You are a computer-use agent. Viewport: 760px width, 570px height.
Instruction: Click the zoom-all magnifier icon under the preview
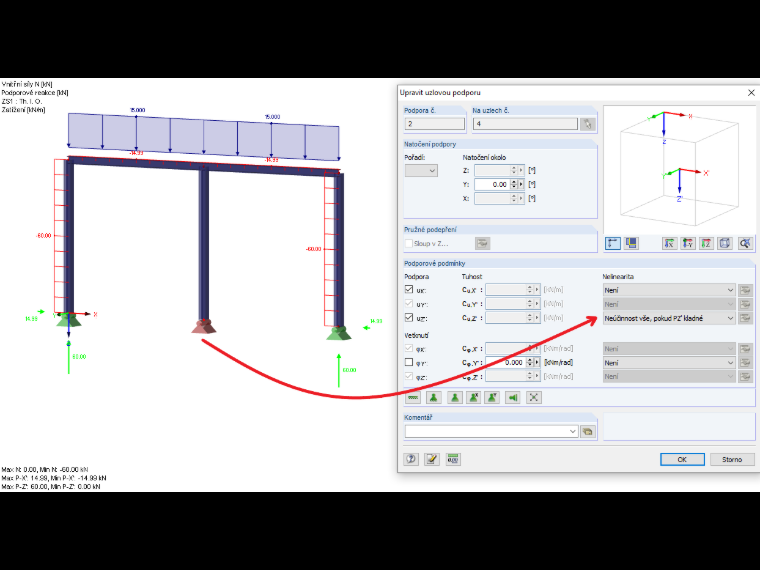(x=745, y=243)
